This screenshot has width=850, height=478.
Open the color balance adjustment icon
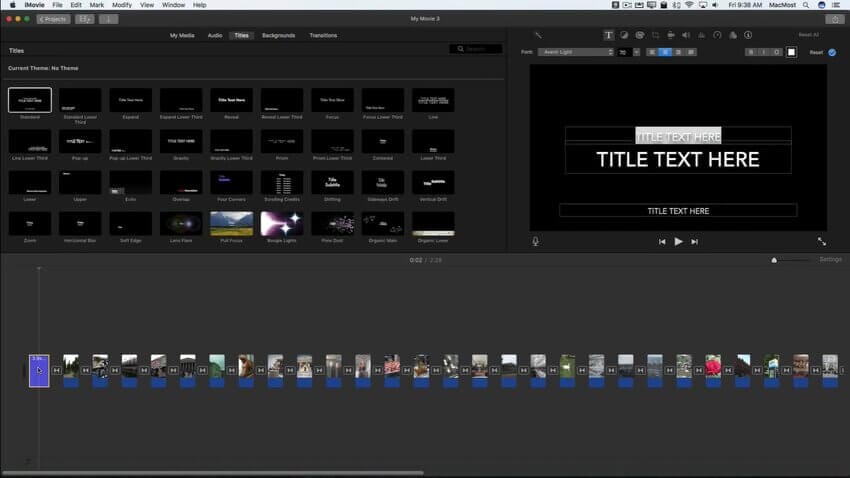click(x=624, y=35)
